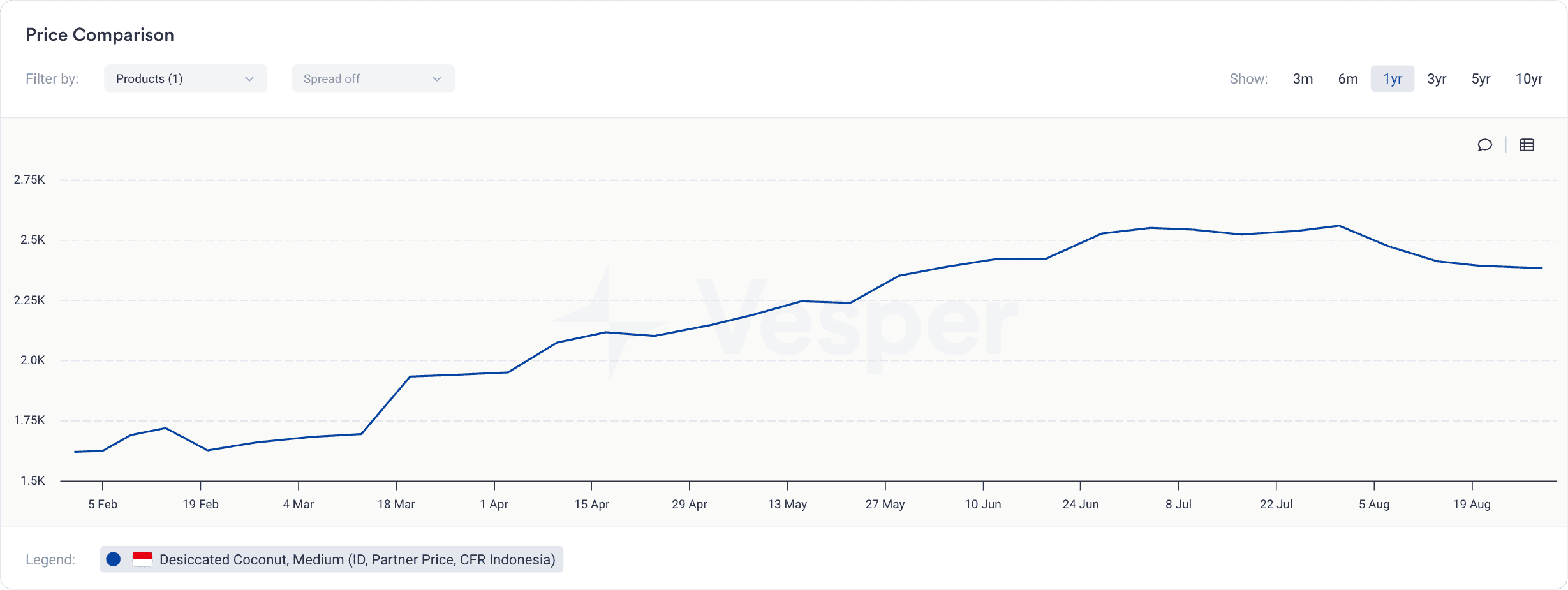Click the 1.75K y-axis label
The height and width of the screenshot is (590, 1568).
point(29,420)
